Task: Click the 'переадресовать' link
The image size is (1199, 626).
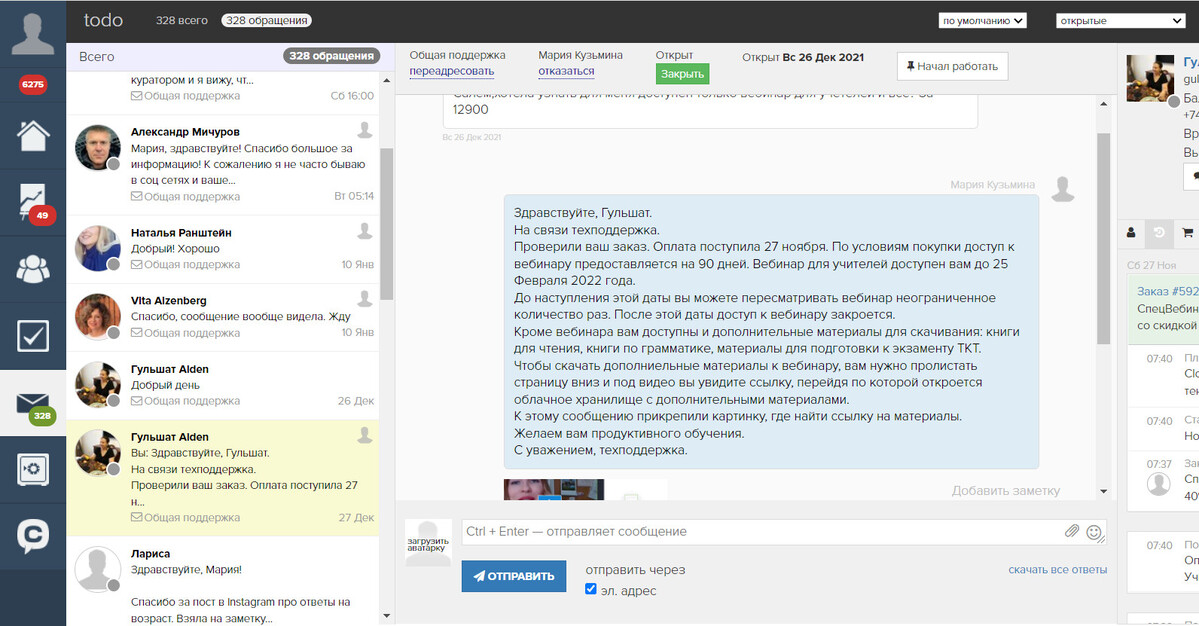Action: [x=451, y=71]
